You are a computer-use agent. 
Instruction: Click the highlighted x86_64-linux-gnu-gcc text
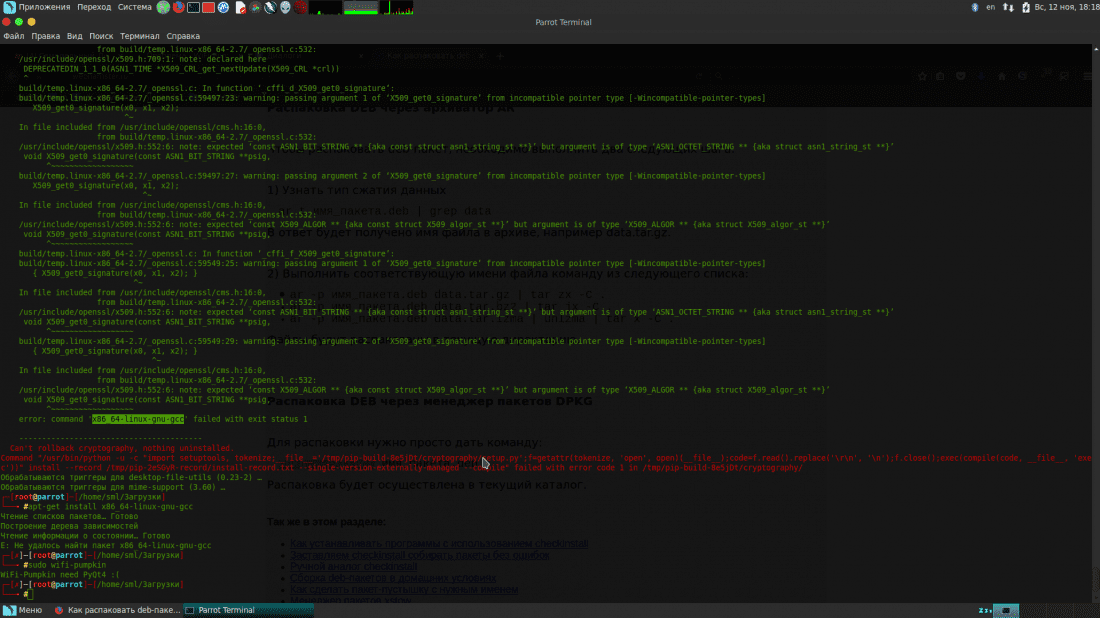click(x=138, y=419)
